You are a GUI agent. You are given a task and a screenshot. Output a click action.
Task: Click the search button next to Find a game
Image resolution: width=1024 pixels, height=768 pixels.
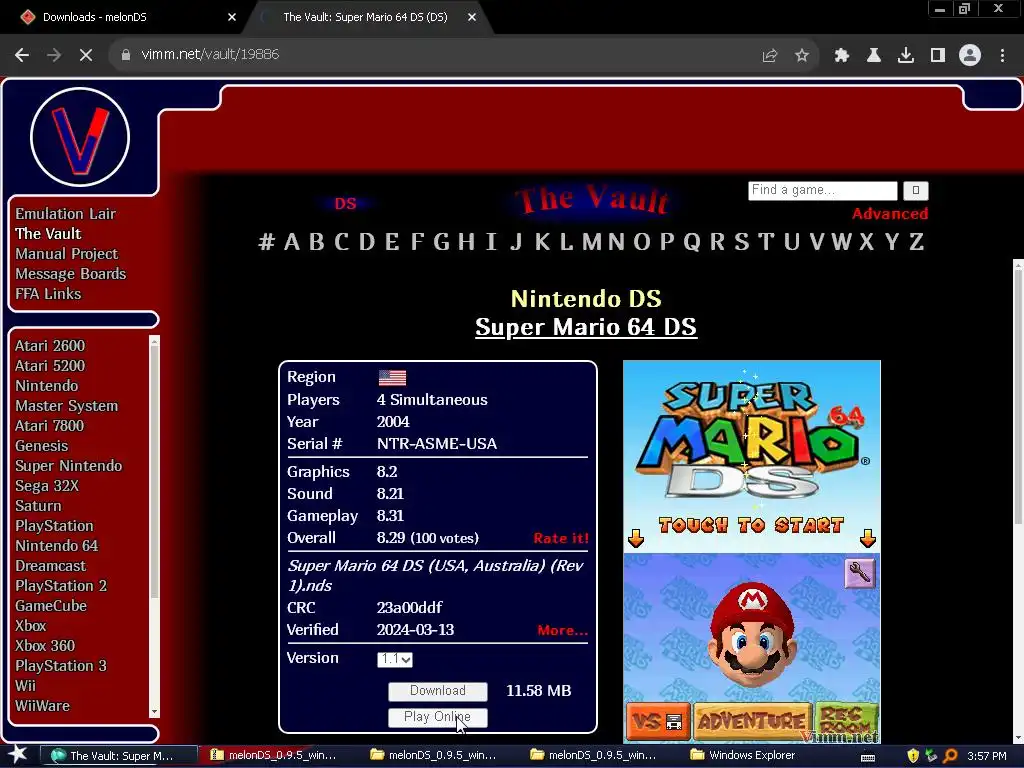916,190
